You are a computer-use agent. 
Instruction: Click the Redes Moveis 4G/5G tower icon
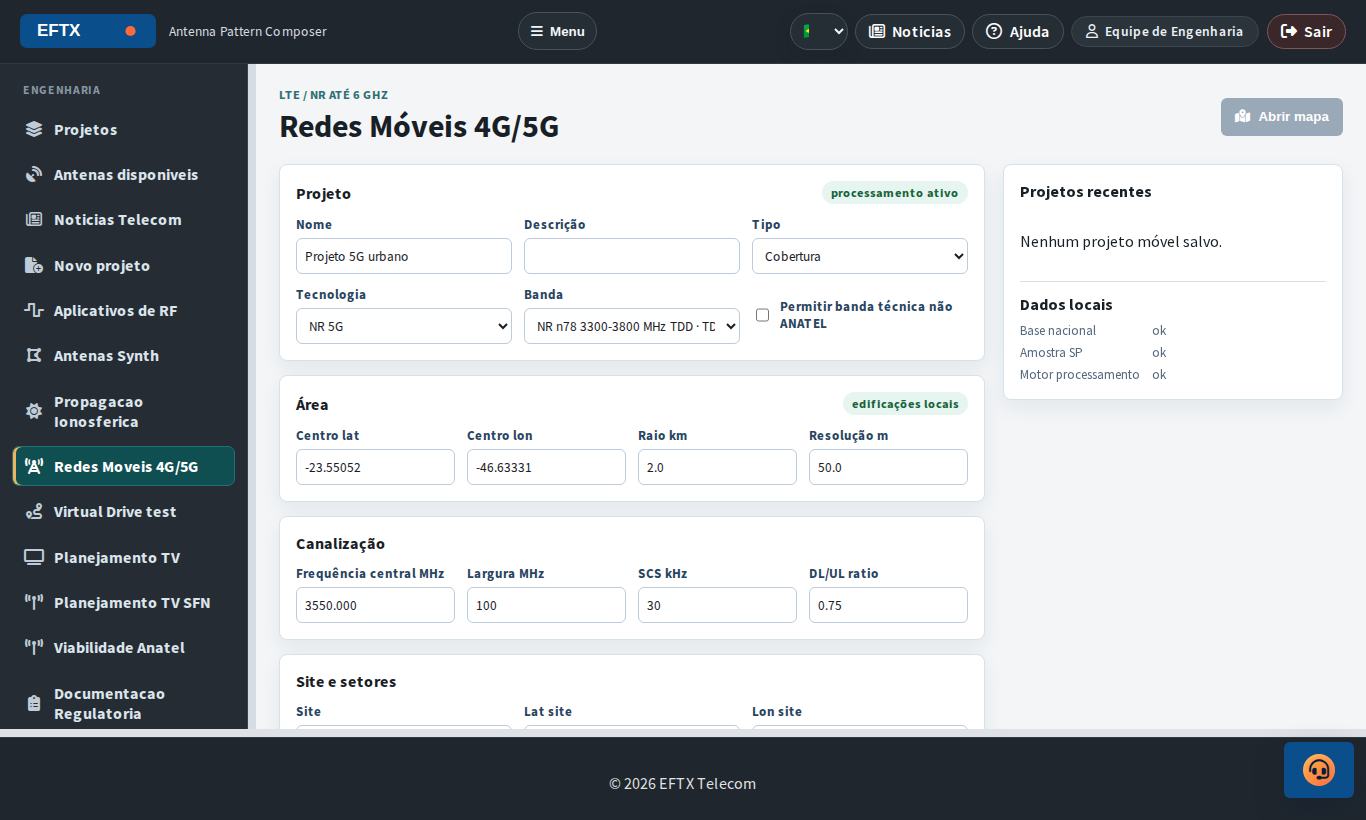pyautogui.click(x=34, y=466)
